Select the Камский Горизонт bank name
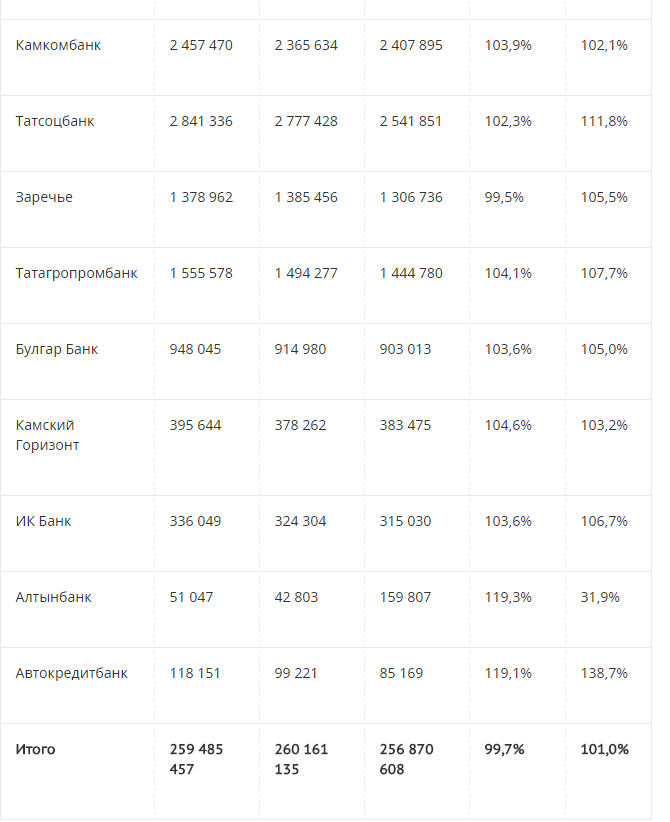The width and height of the screenshot is (670, 822). point(47,435)
